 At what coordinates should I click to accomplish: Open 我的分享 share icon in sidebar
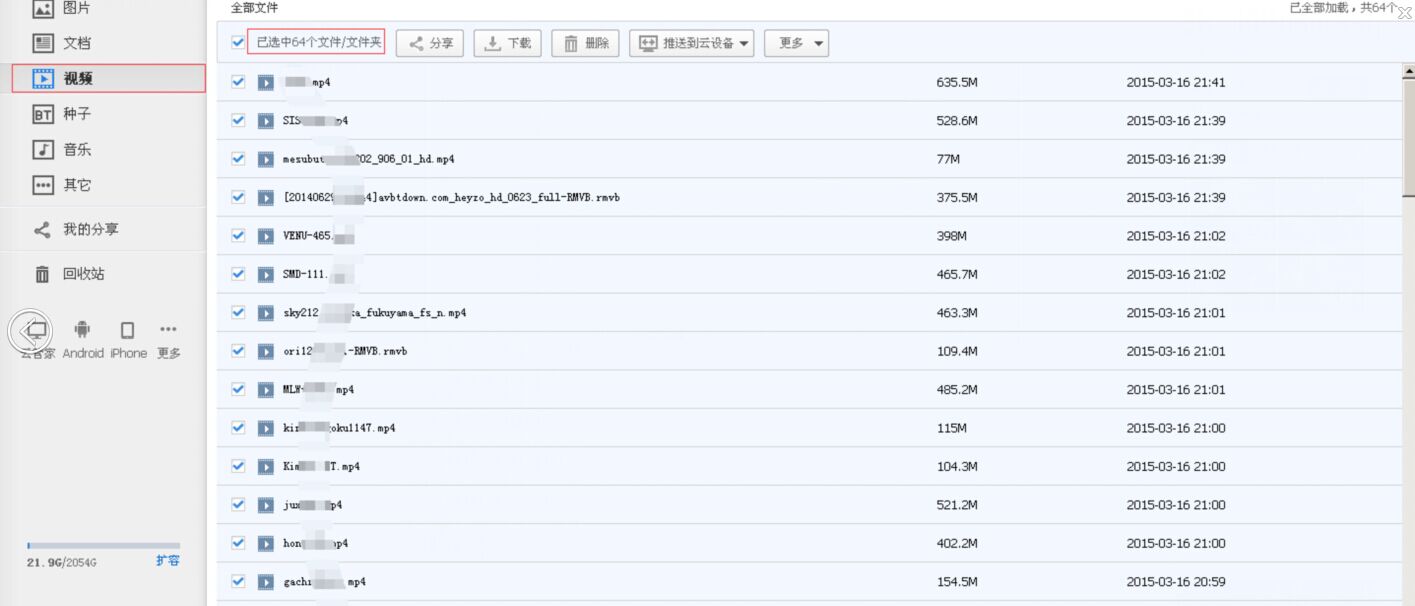pyautogui.click(x=43, y=230)
